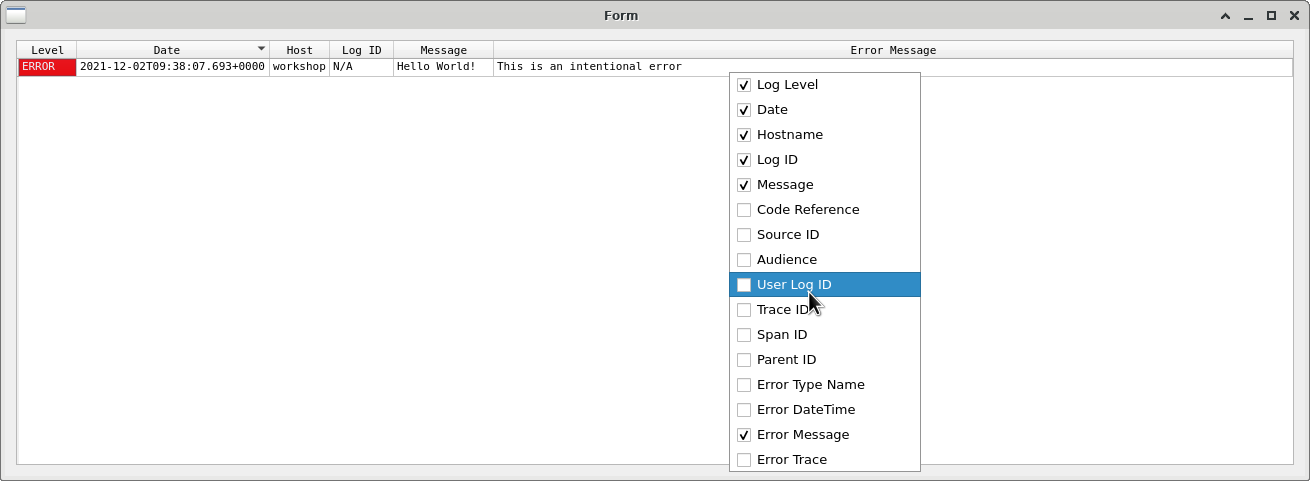Hide the Error Message column via menu
The image size is (1310, 481).
click(744, 435)
